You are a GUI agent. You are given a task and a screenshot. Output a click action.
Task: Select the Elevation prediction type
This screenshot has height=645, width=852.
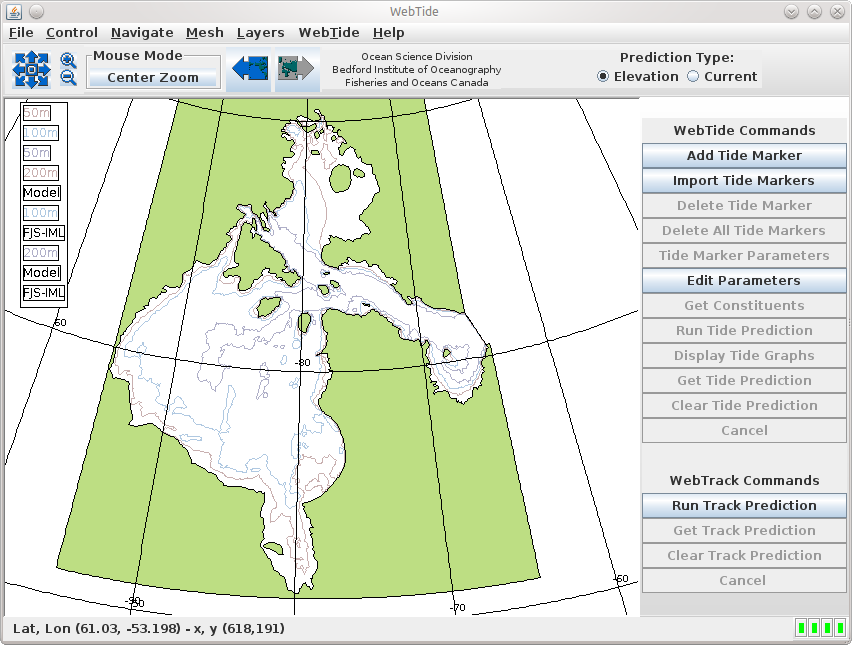coord(603,77)
